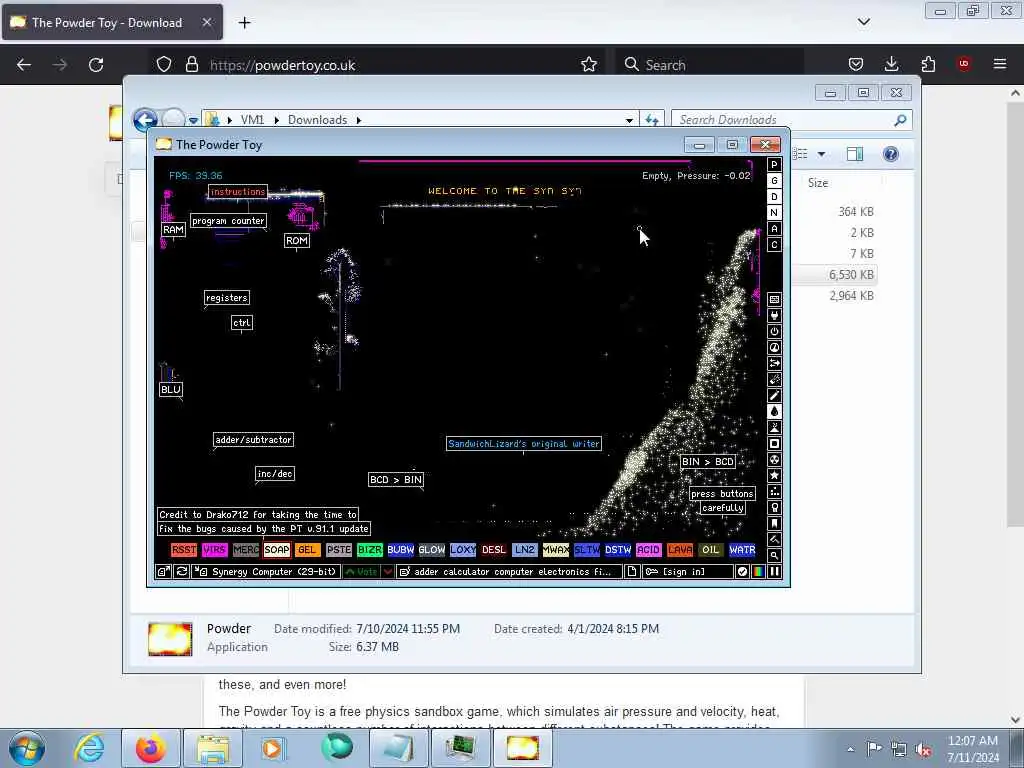Open the Electronics category plug icon
Viewport: 1024px width, 768px height.
[x=775, y=315]
